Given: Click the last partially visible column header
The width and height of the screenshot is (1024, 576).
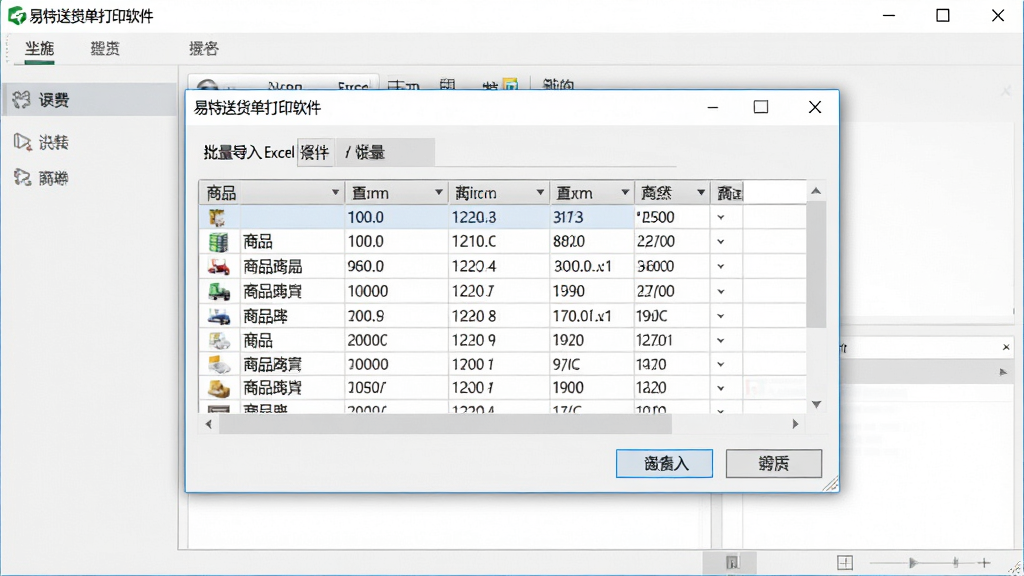Looking at the screenshot, I should (728, 193).
